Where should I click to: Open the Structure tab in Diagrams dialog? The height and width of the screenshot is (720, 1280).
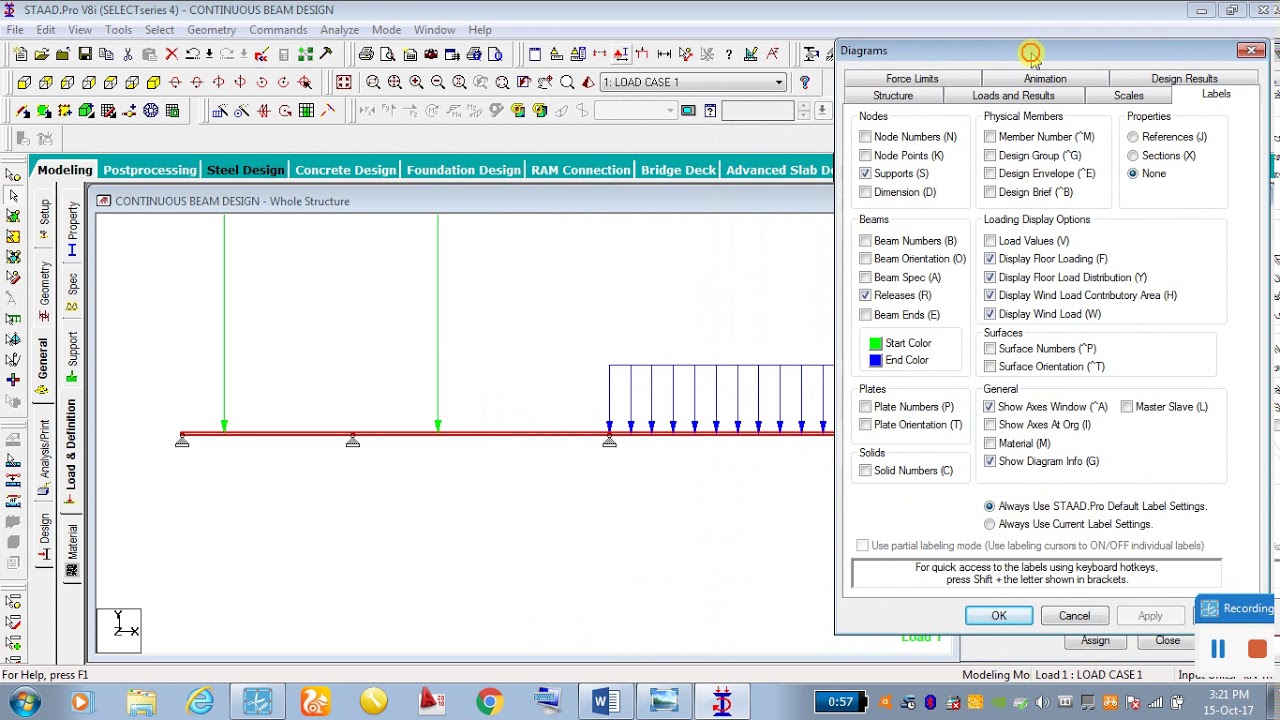click(x=893, y=96)
